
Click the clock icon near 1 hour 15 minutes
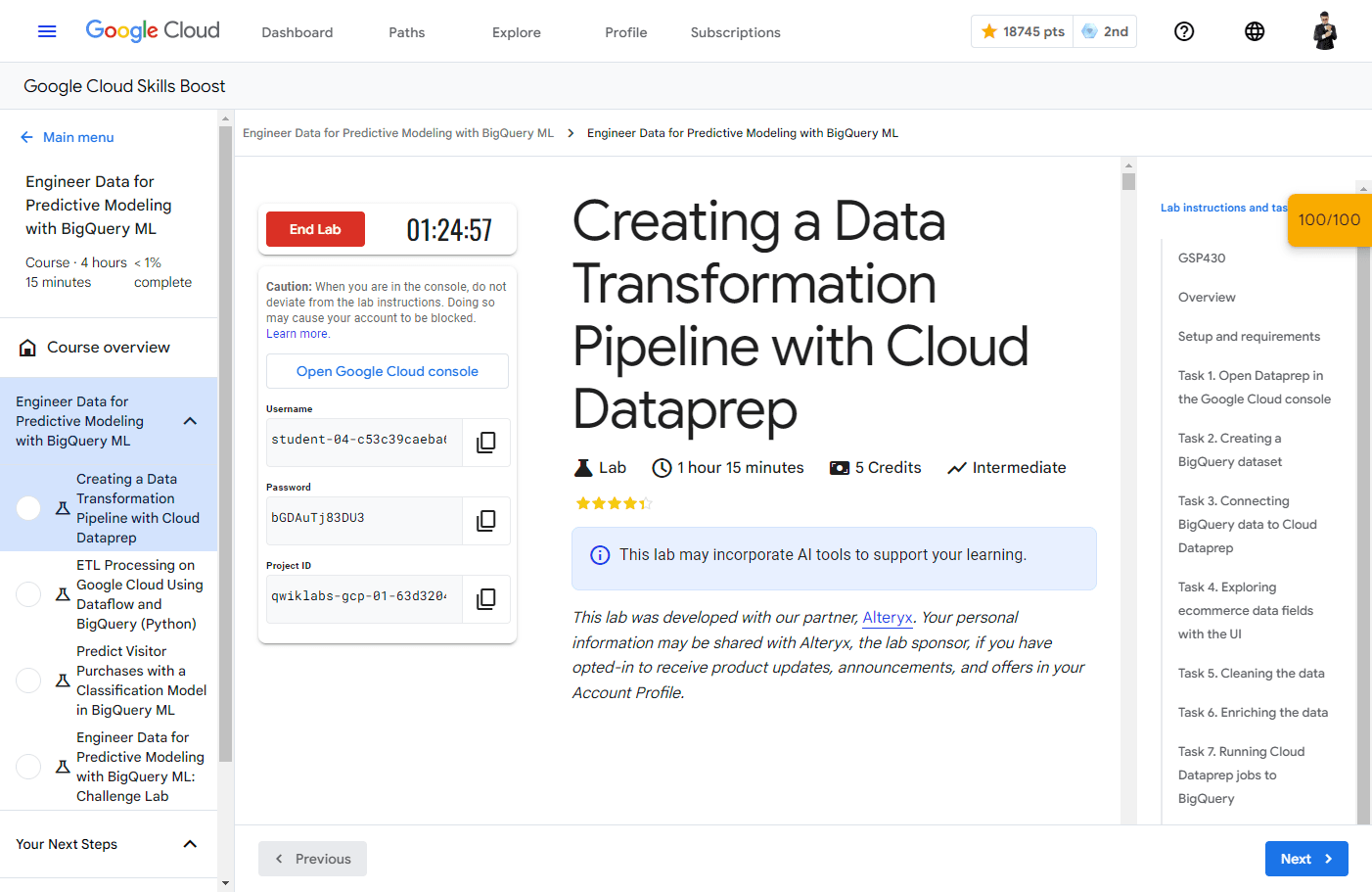(662, 468)
